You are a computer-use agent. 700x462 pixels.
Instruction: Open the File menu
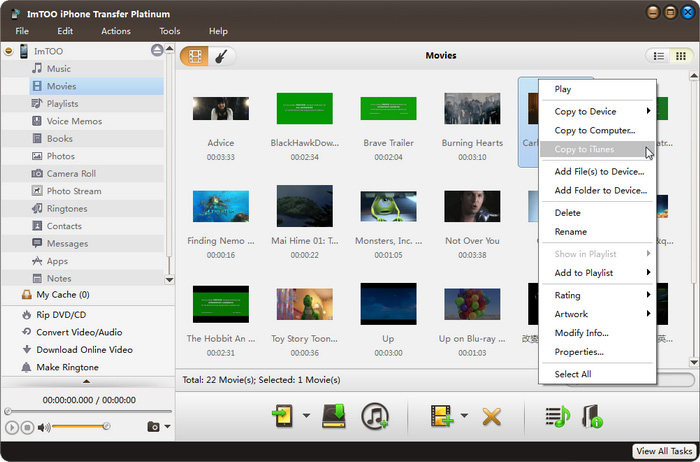[x=22, y=31]
